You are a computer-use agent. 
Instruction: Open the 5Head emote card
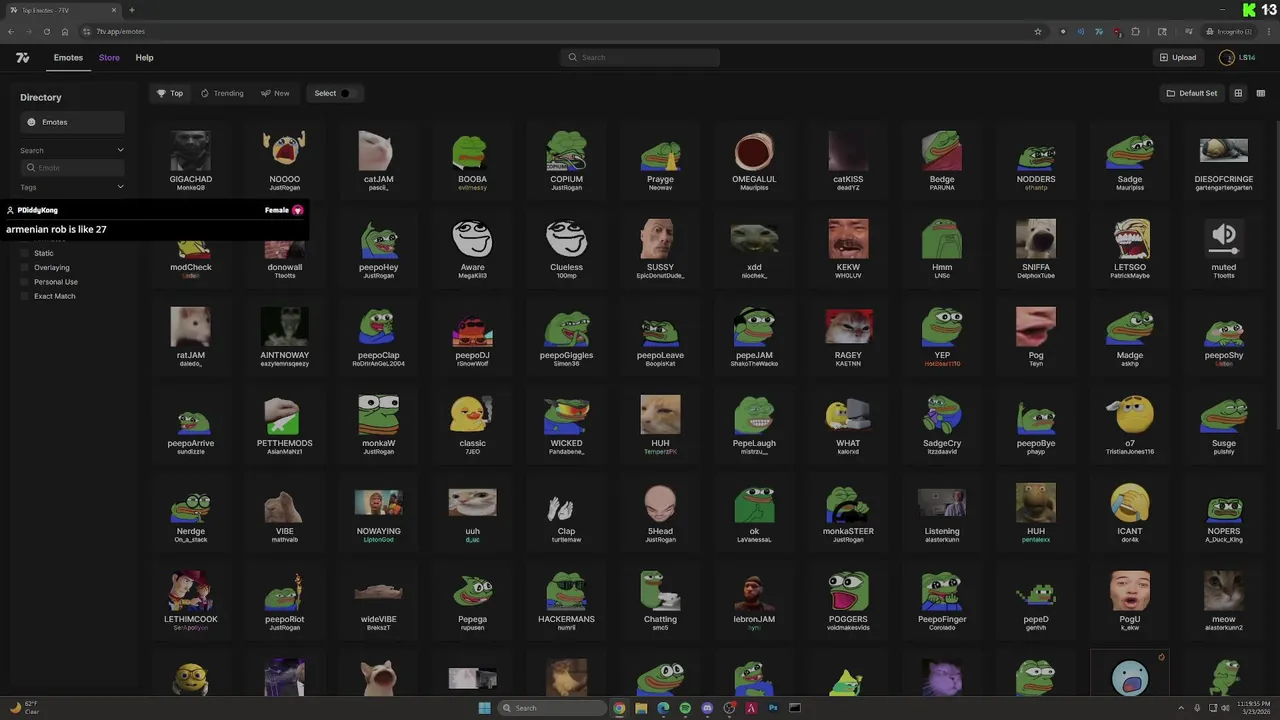[x=660, y=510]
